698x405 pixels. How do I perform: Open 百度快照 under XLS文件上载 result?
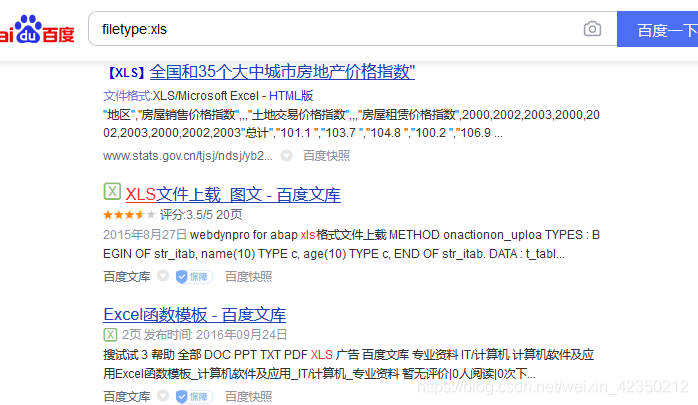pyautogui.click(x=248, y=277)
